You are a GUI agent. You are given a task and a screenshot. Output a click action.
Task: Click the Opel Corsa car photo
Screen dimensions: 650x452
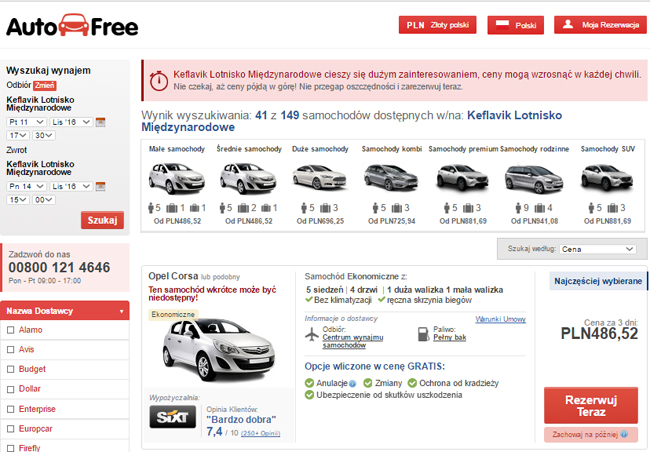(218, 350)
